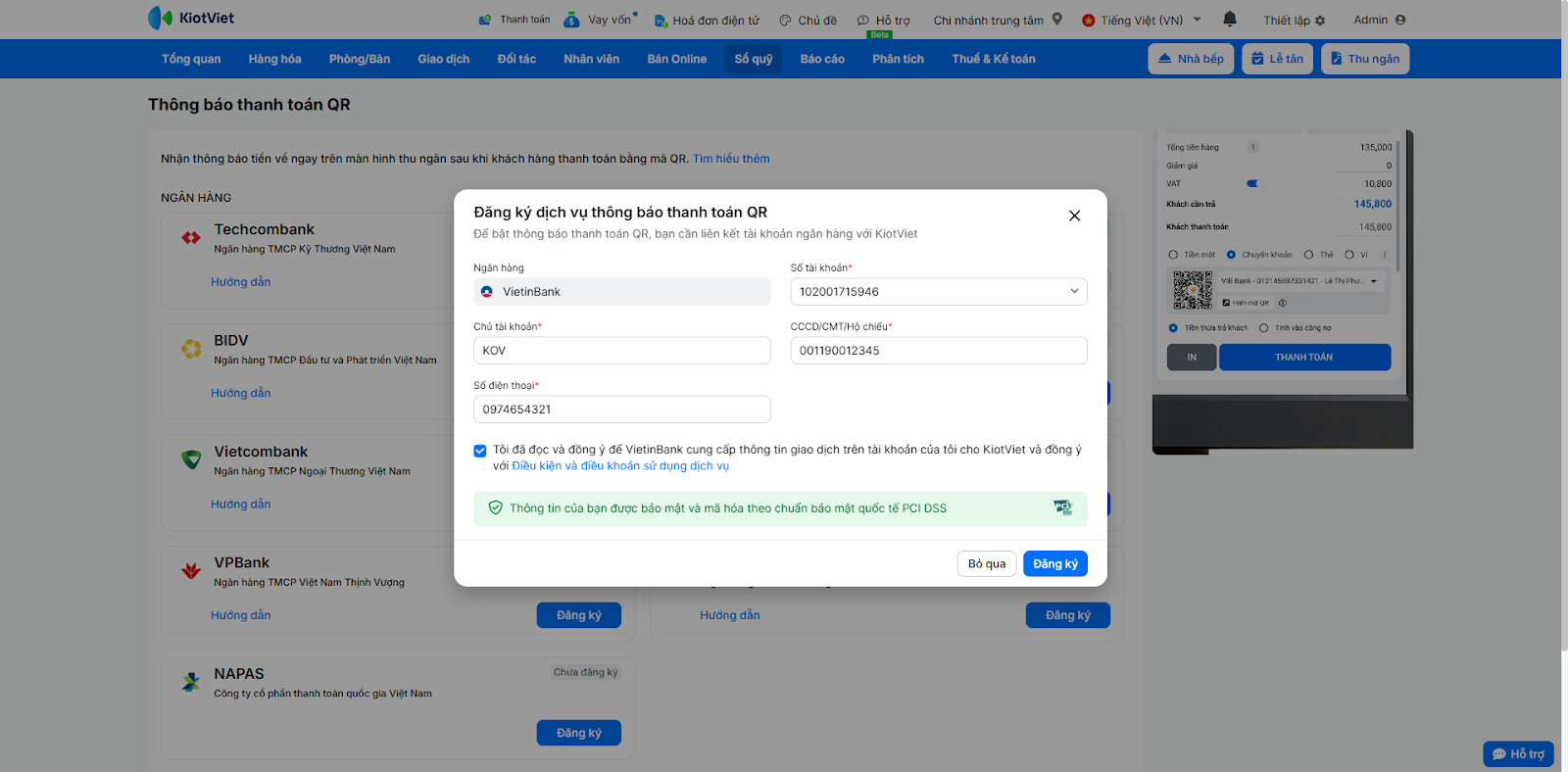Open settings via the gear icon
The image size is (1568, 772).
click(1320, 21)
